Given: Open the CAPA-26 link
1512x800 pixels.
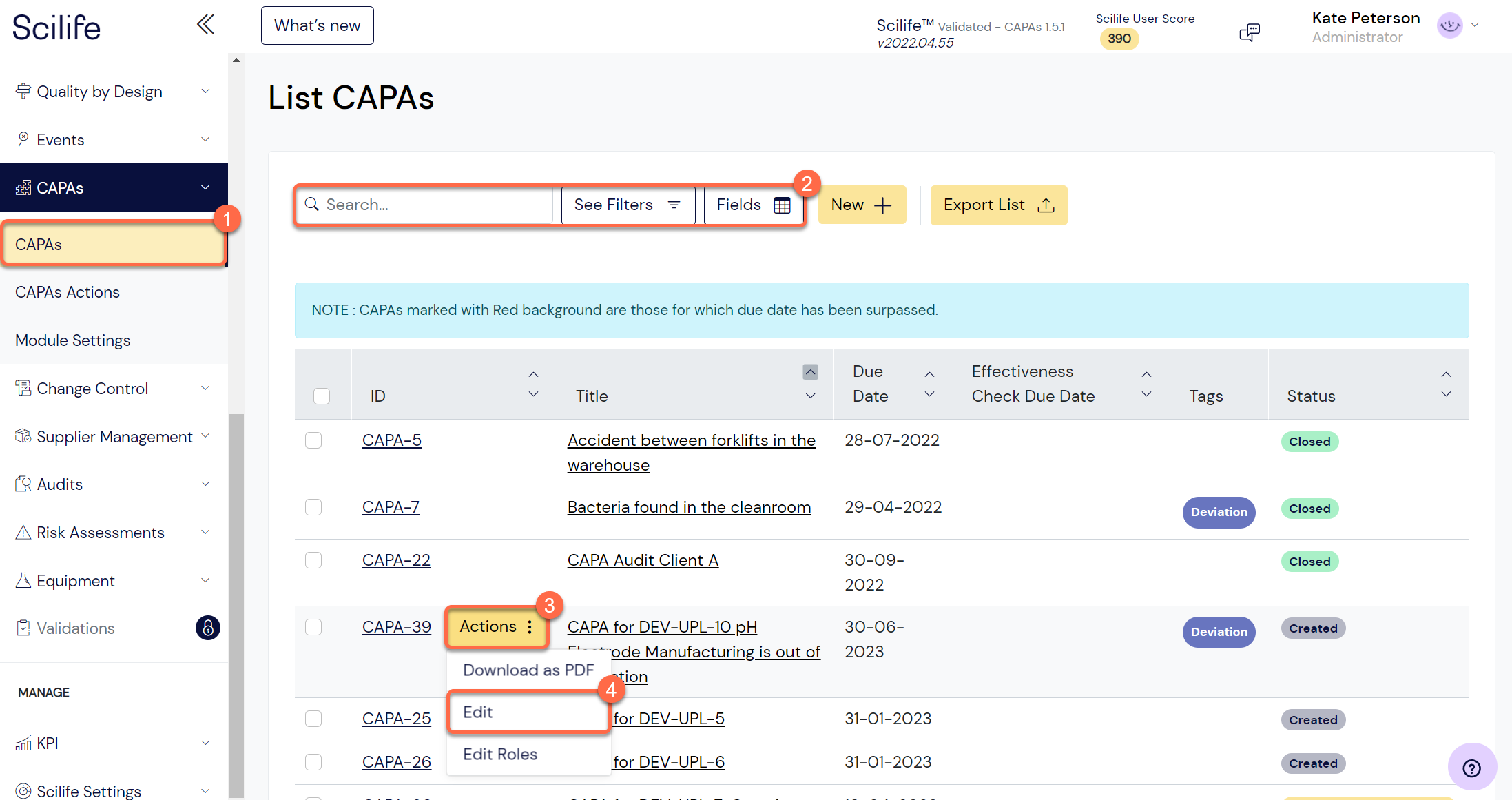Looking at the screenshot, I should pyautogui.click(x=397, y=762).
